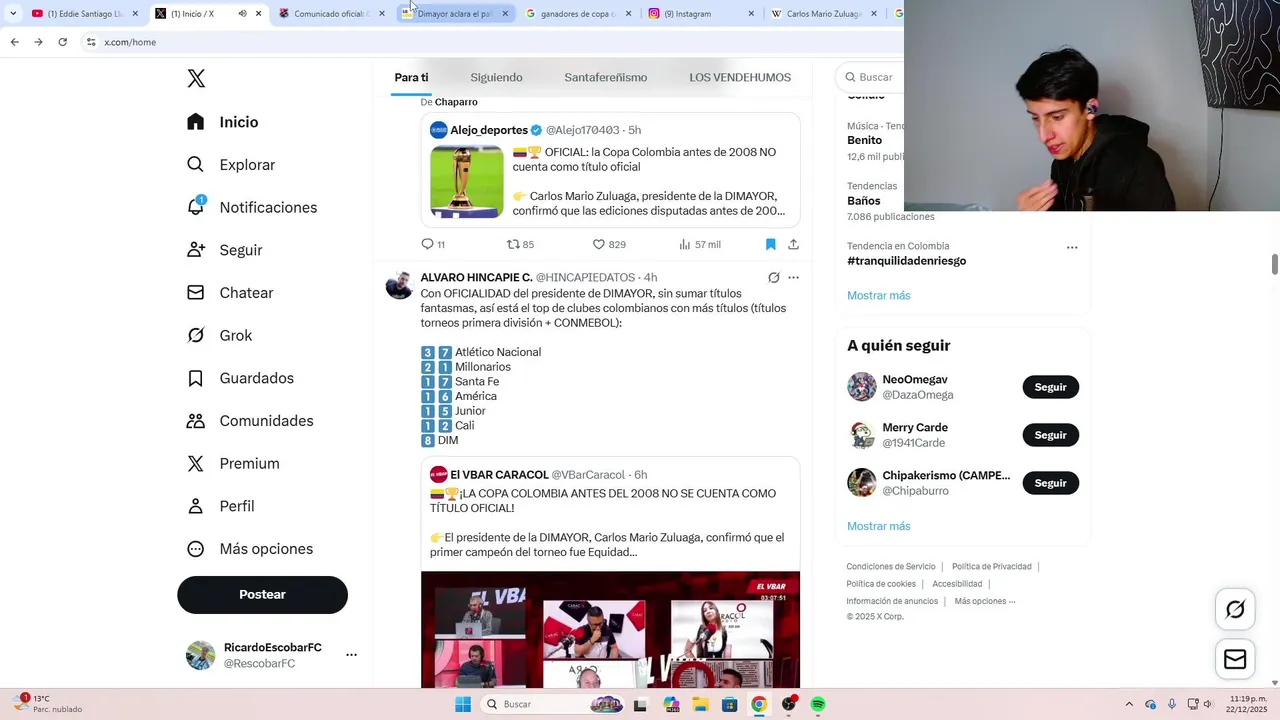Open floating messages envelope button
The height and width of the screenshot is (720, 1280).
[x=1235, y=659]
